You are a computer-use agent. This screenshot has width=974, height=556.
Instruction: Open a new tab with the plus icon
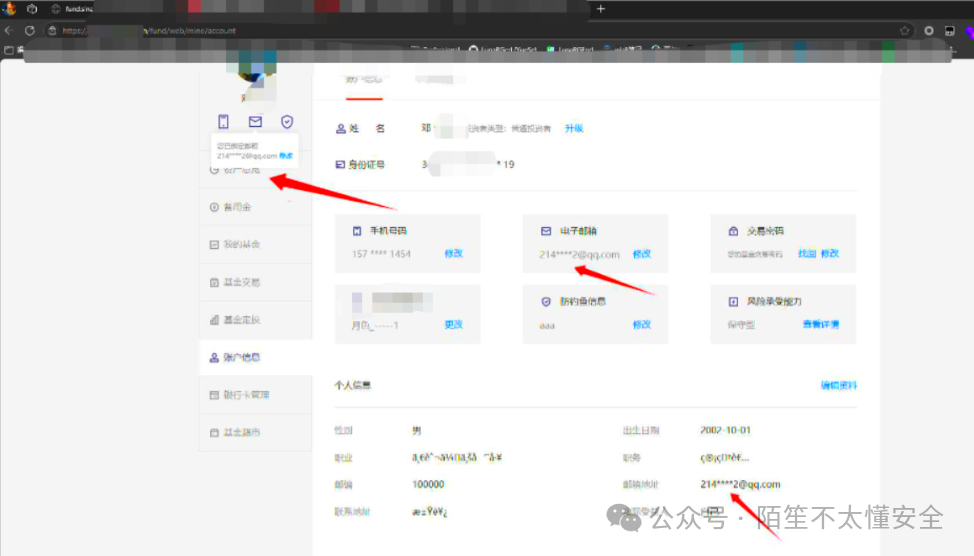click(x=601, y=9)
